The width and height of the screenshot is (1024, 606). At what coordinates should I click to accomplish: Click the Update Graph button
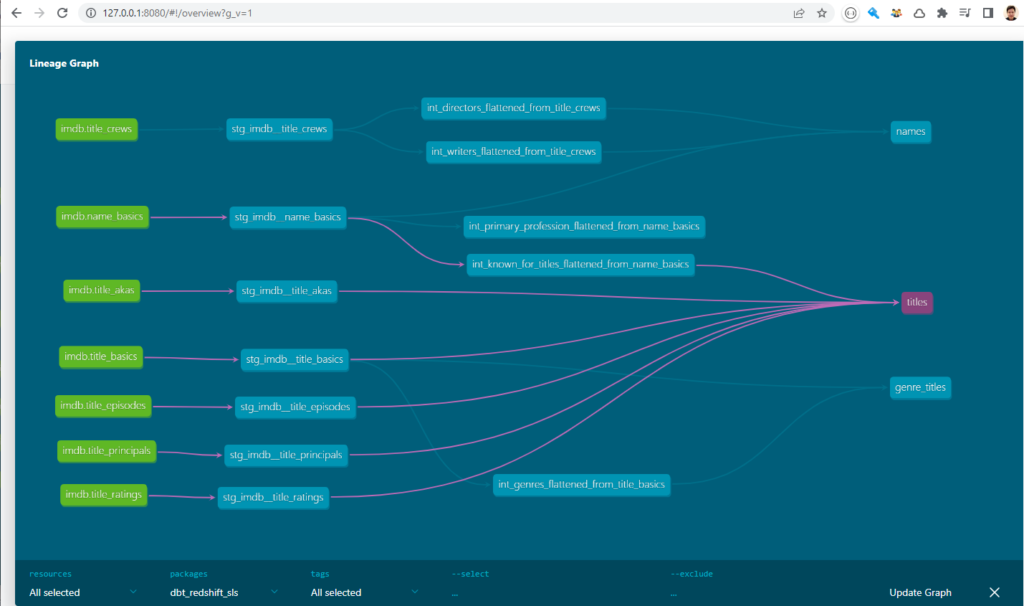pos(920,592)
